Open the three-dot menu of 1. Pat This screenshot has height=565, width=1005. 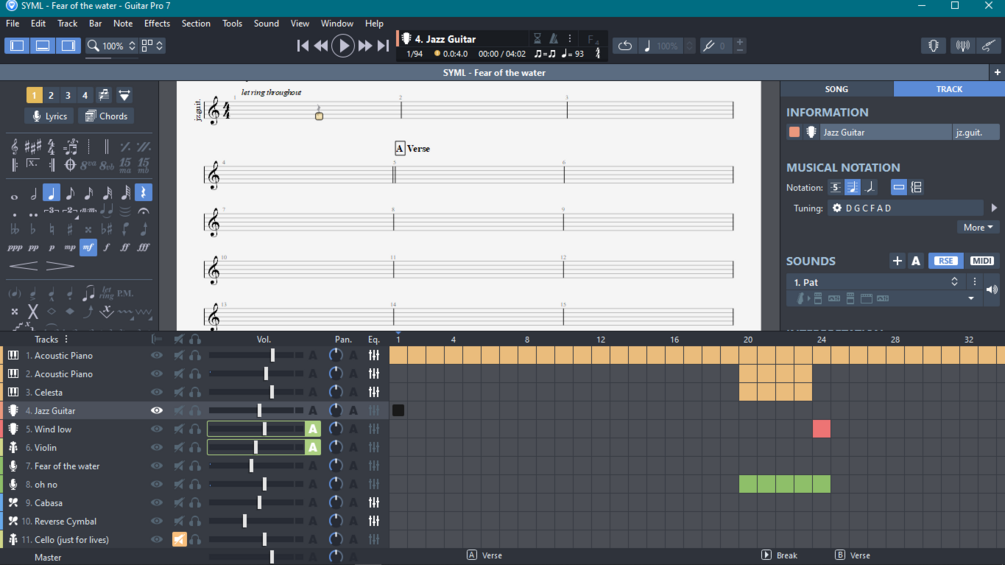coord(974,282)
